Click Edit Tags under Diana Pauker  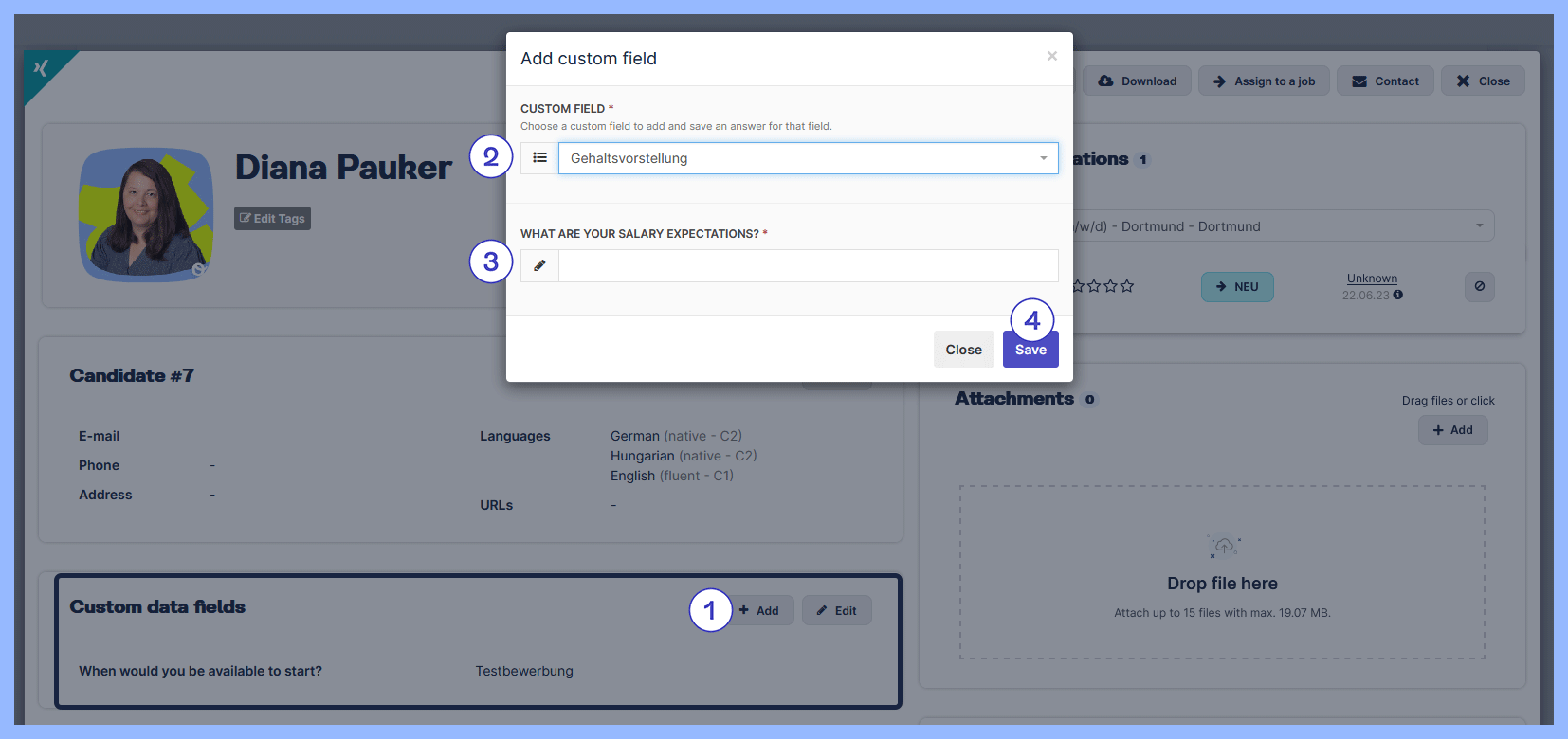(x=272, y=219)
